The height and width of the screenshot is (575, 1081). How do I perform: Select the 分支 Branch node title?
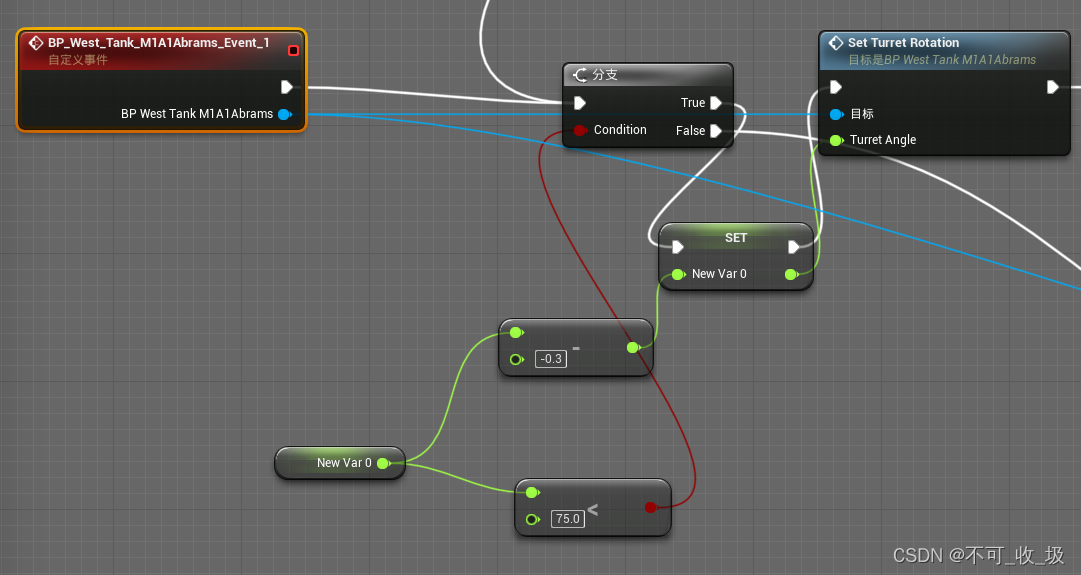pyautogui.click(x=605, y=74)
